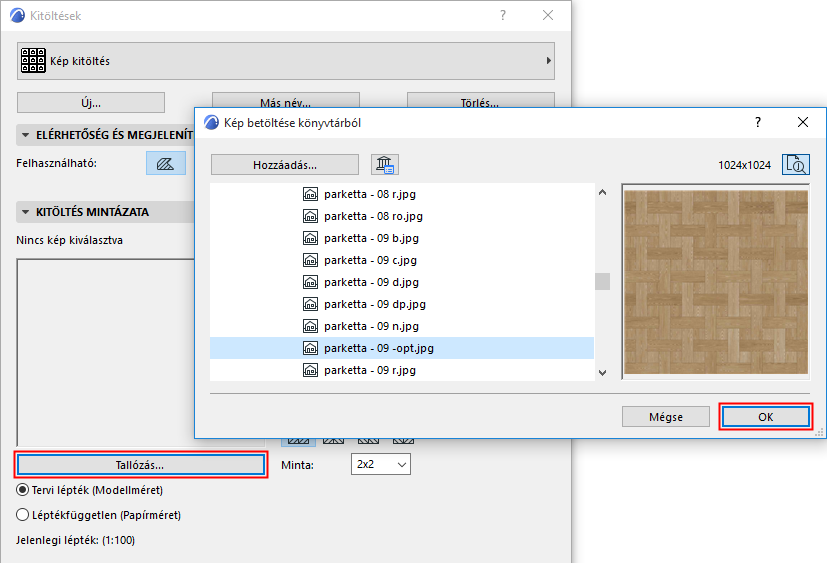This screenshot has height=563, width=827.
Task: Open the Kép kitöltés fill selector popup
Action: pyautogui.click(x=286, y=61)
